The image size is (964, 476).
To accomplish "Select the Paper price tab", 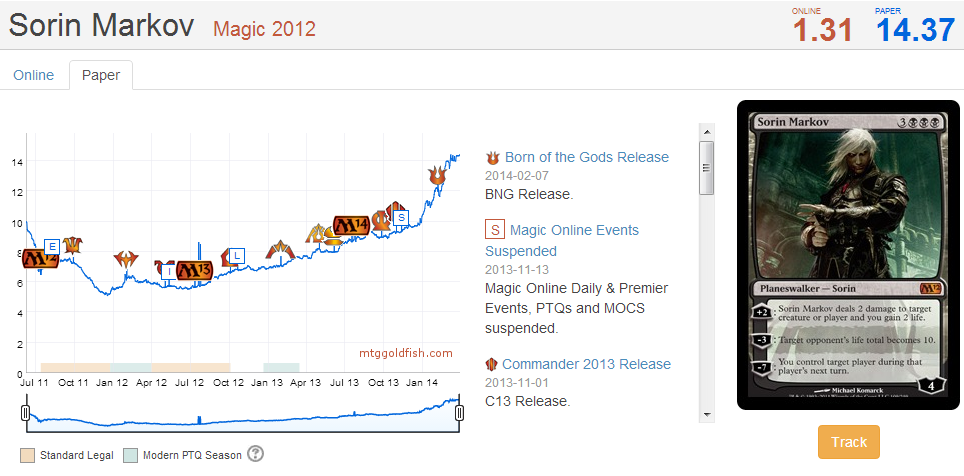I will point(101,75).
